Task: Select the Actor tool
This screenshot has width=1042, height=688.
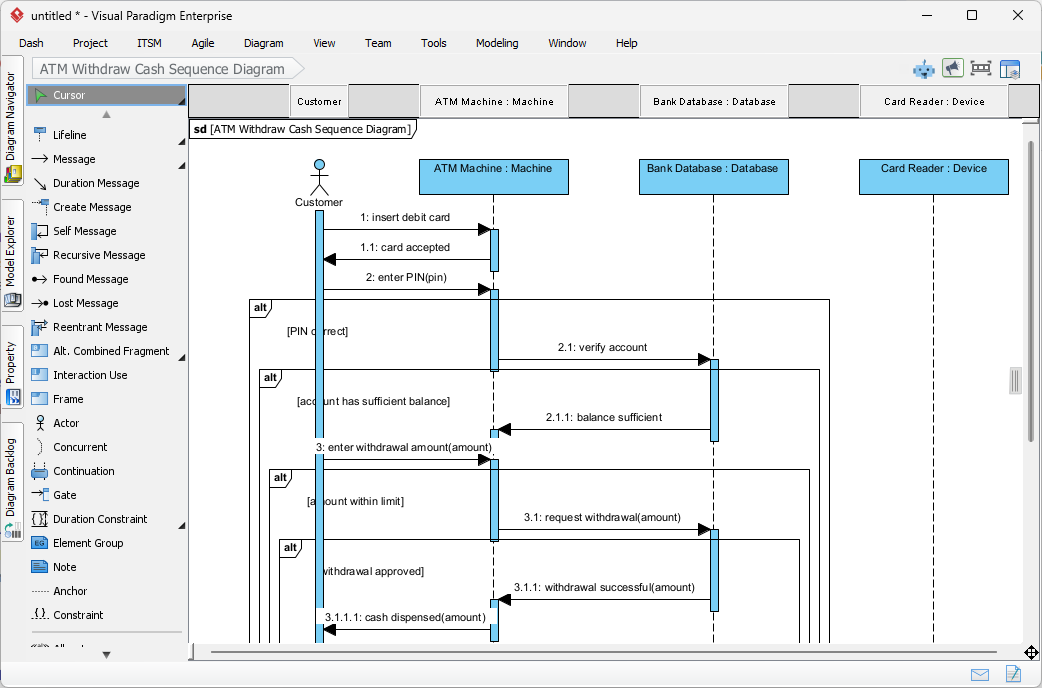Action: click(66, 423)
